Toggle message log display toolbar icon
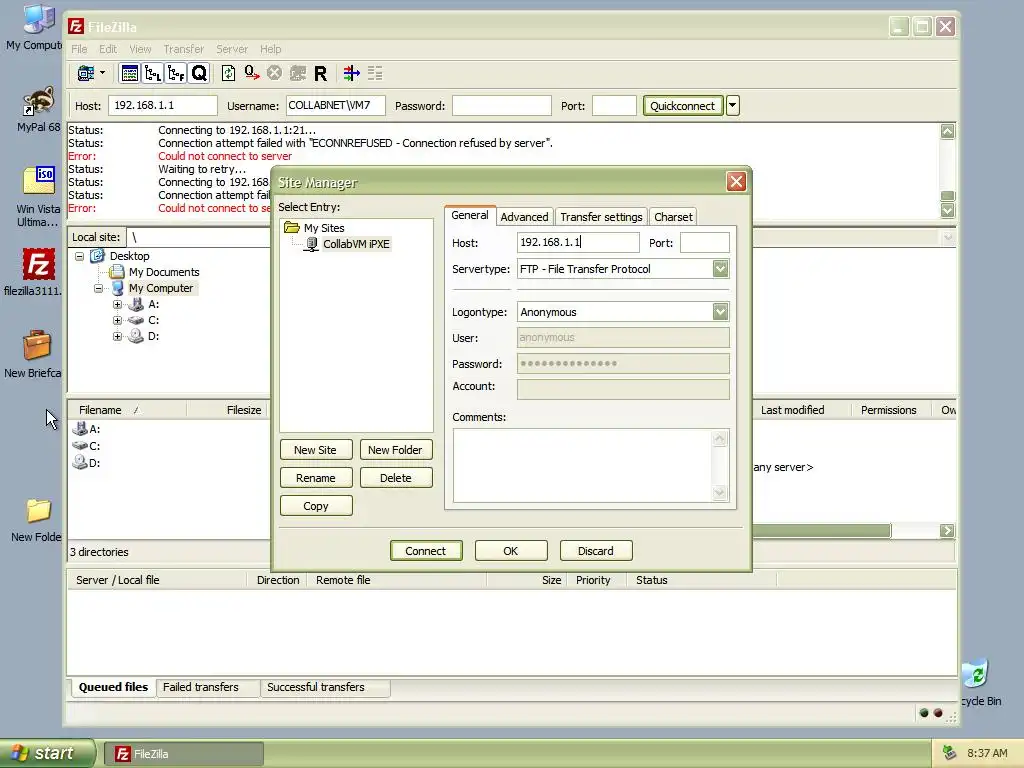Image resolution: width=1024 pixels, height=768 pixels. (x=129, y=73)
